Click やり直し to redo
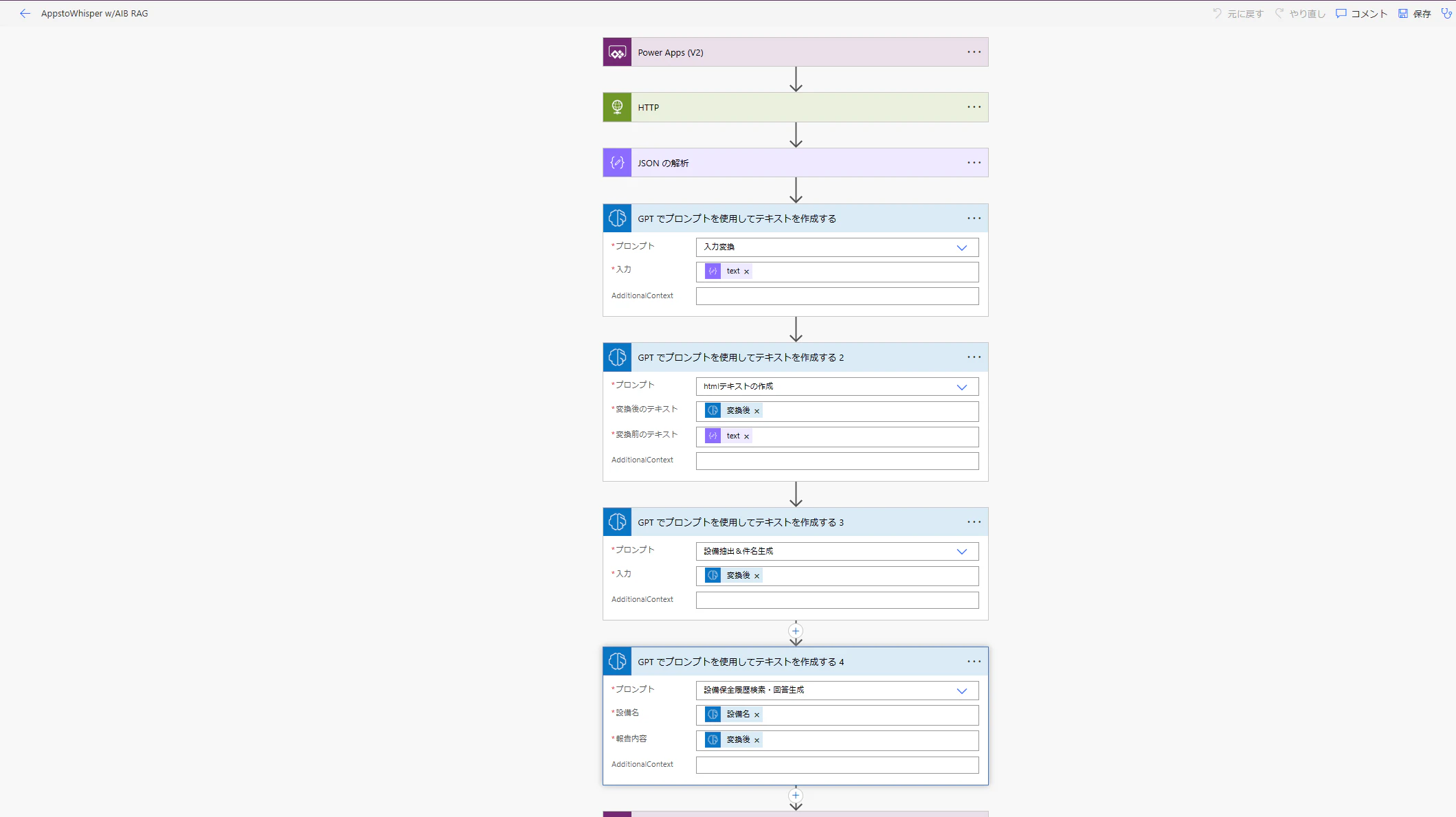 pos(1300,14)
